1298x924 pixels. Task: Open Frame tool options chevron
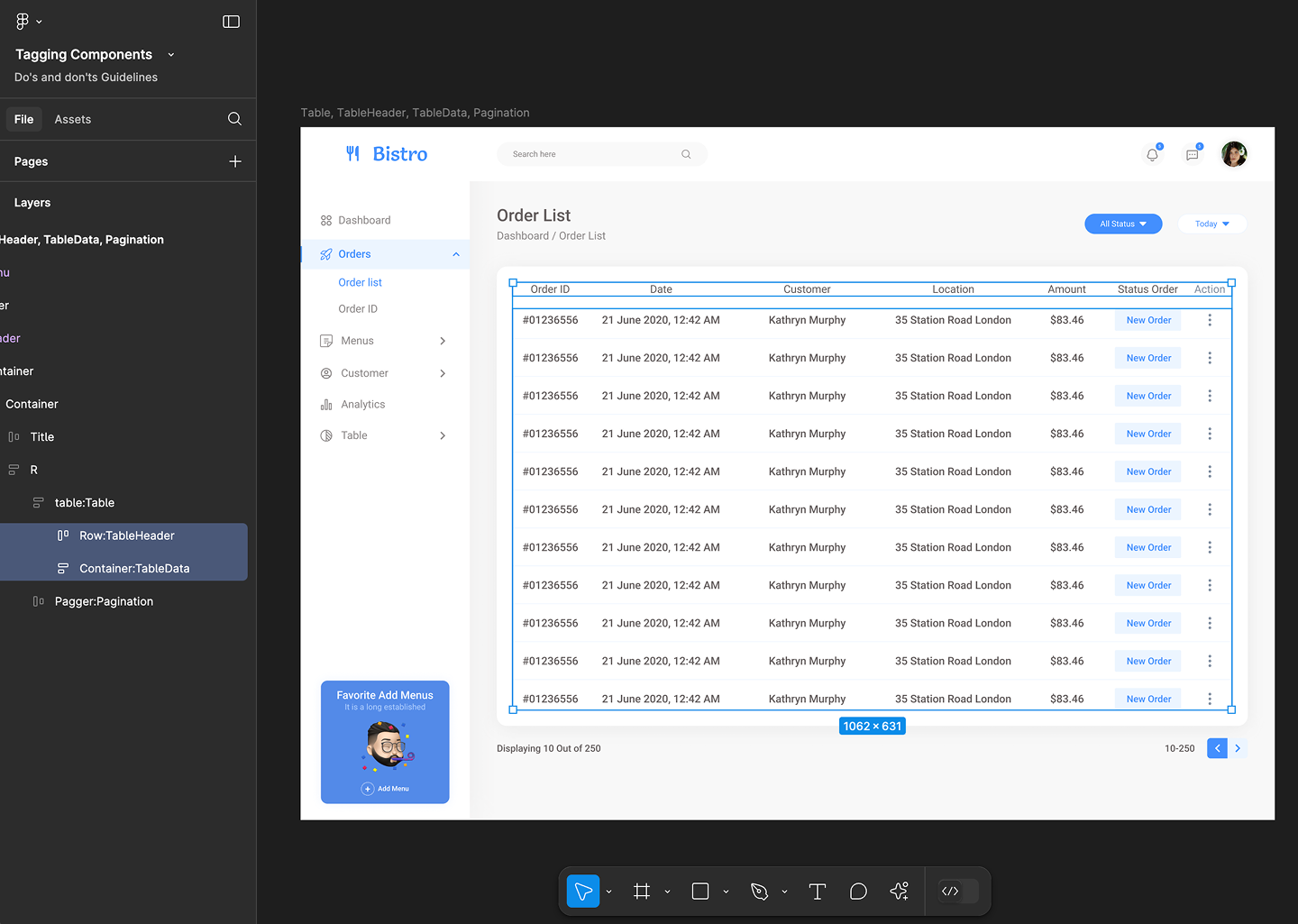(668, 892)
